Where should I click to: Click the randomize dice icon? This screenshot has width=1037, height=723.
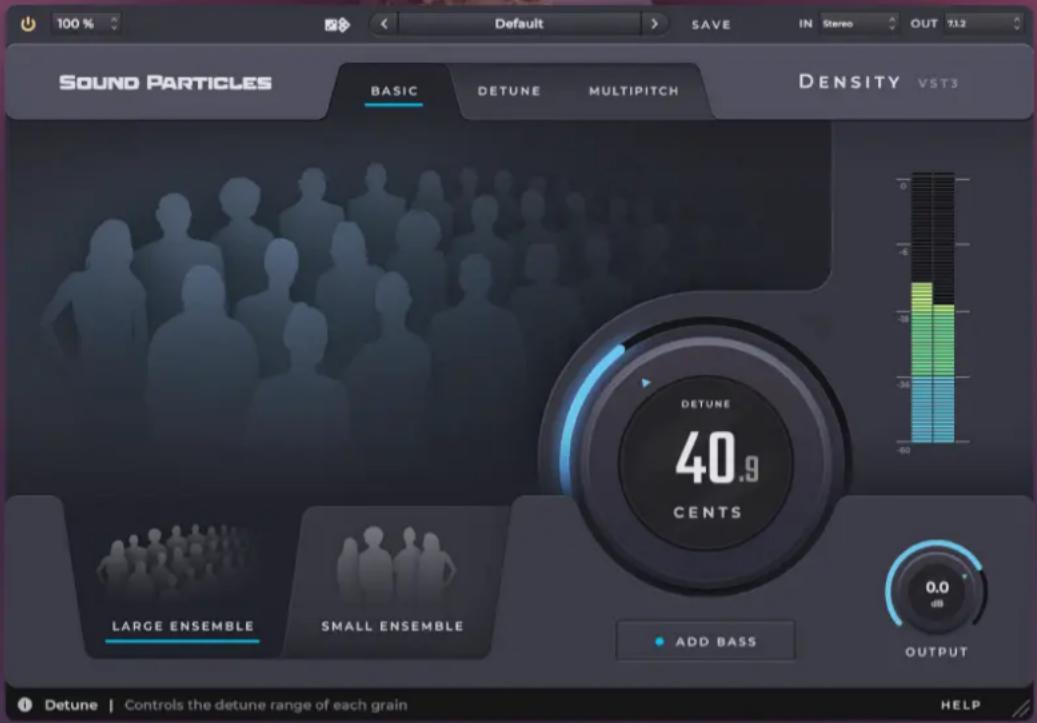pyautogui.click(x=337, y=24)
